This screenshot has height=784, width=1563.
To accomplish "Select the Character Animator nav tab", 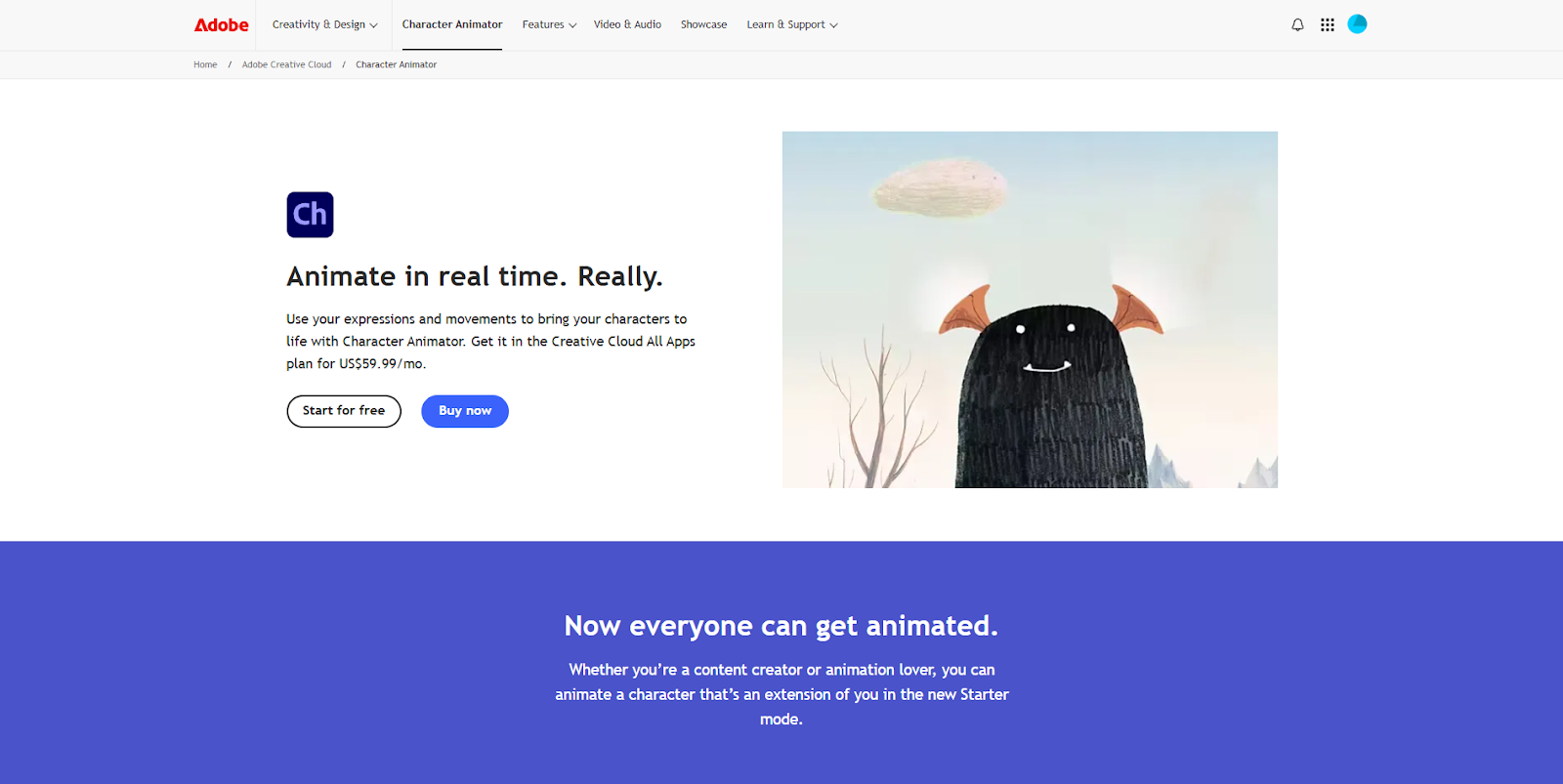I will click(x=452, y=24).
